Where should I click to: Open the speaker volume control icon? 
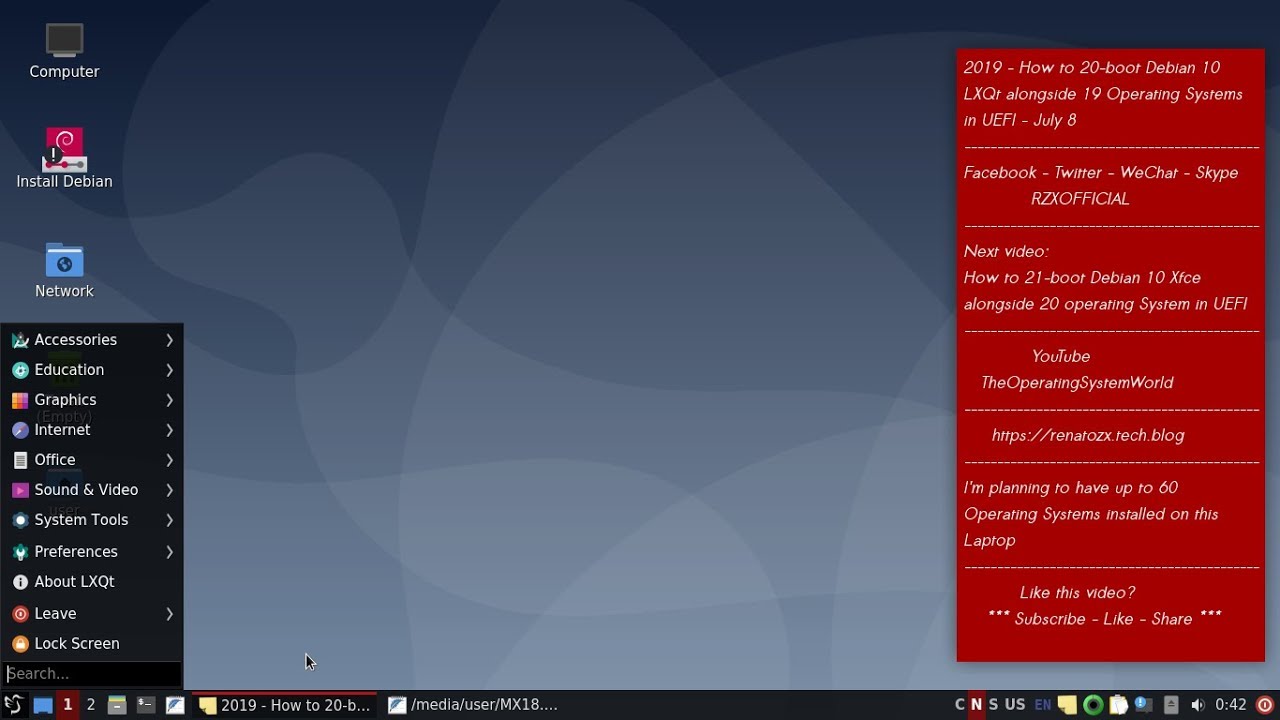(1197, 705)
